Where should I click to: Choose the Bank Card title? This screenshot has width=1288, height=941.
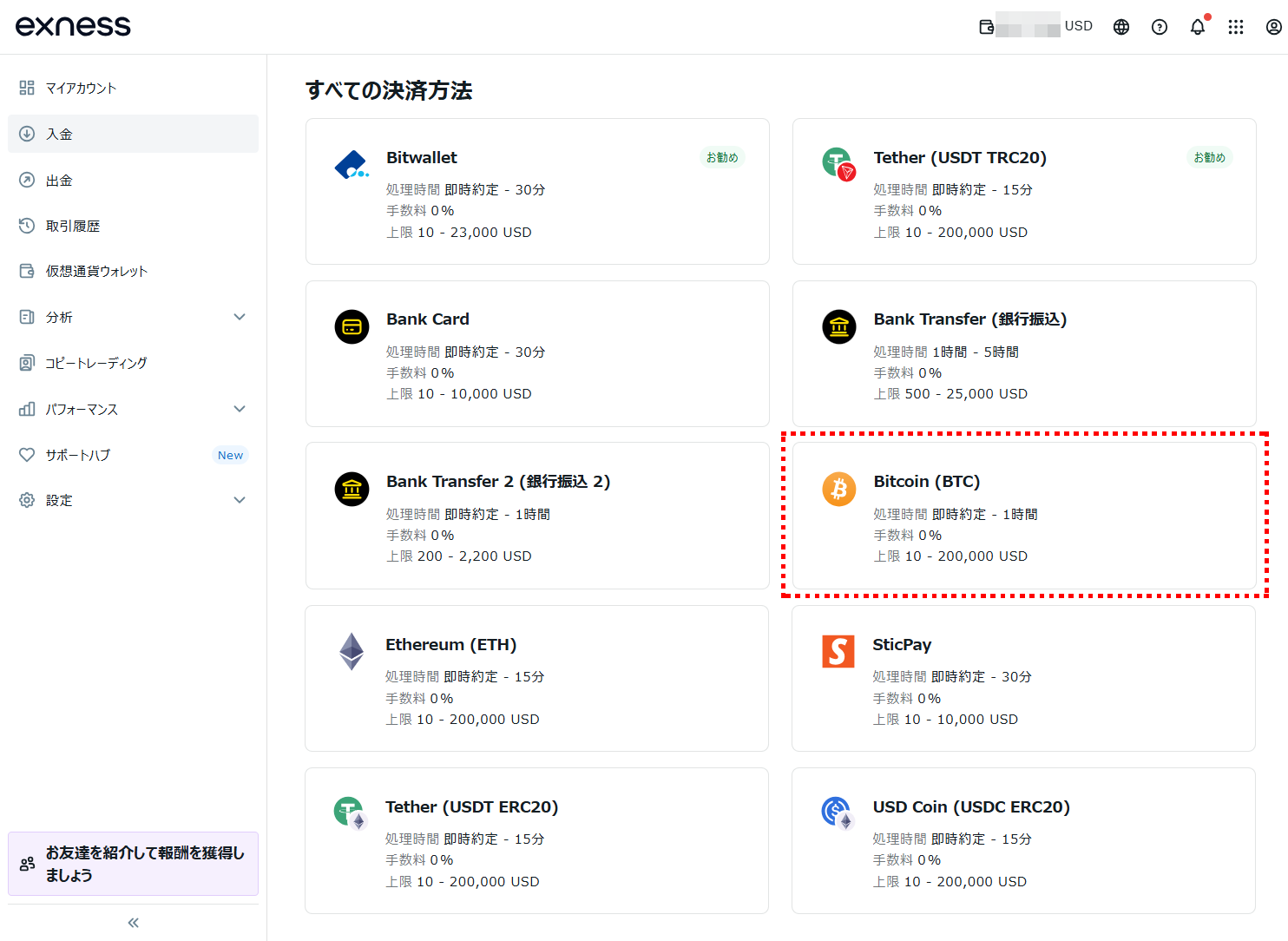(x=428, y=319)
